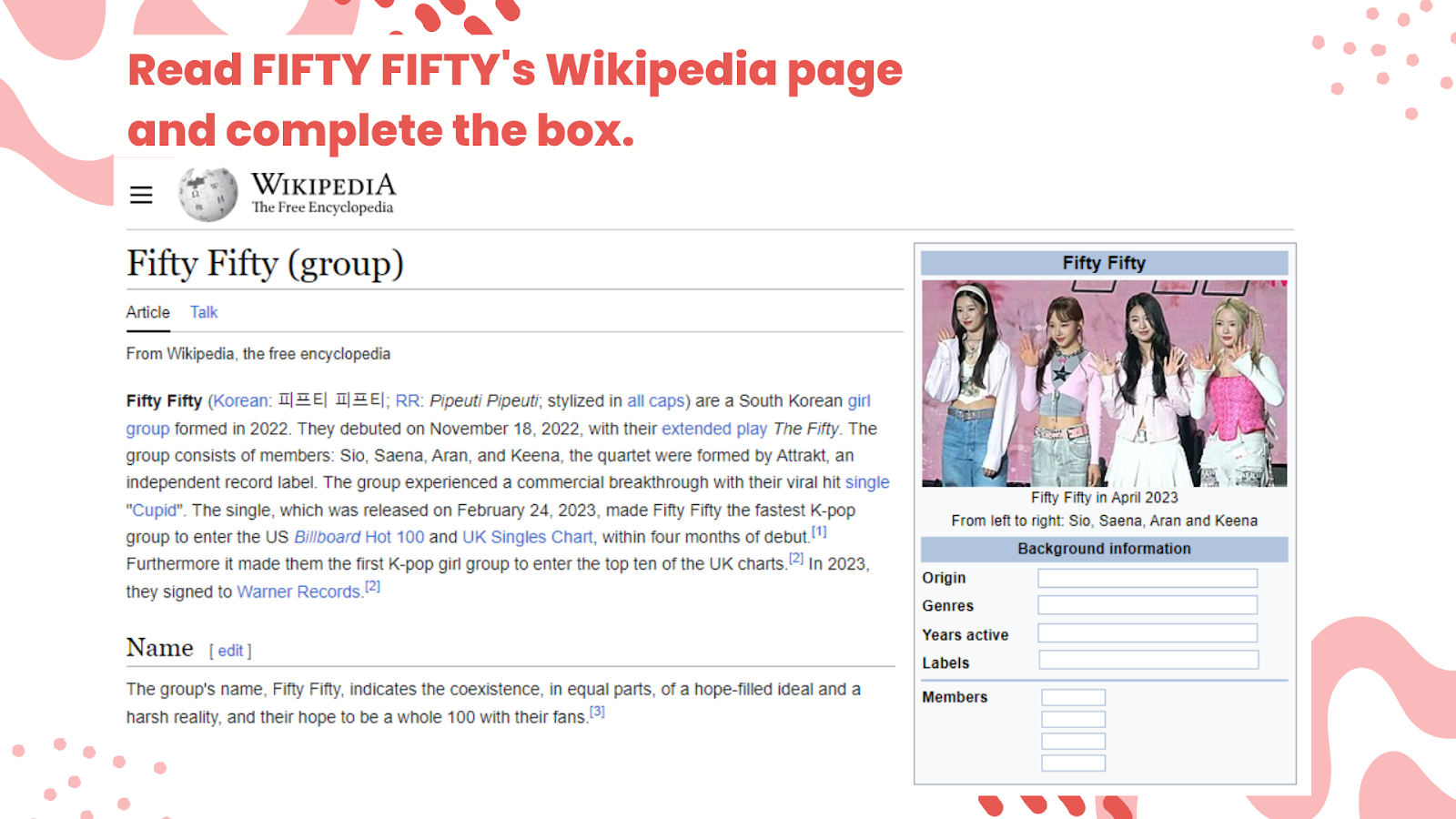Click the Wikipedia globe logo
Image resolution: width=1456 pixels, height=819 pixels.
pyautogui.click(x=207, y=194)
